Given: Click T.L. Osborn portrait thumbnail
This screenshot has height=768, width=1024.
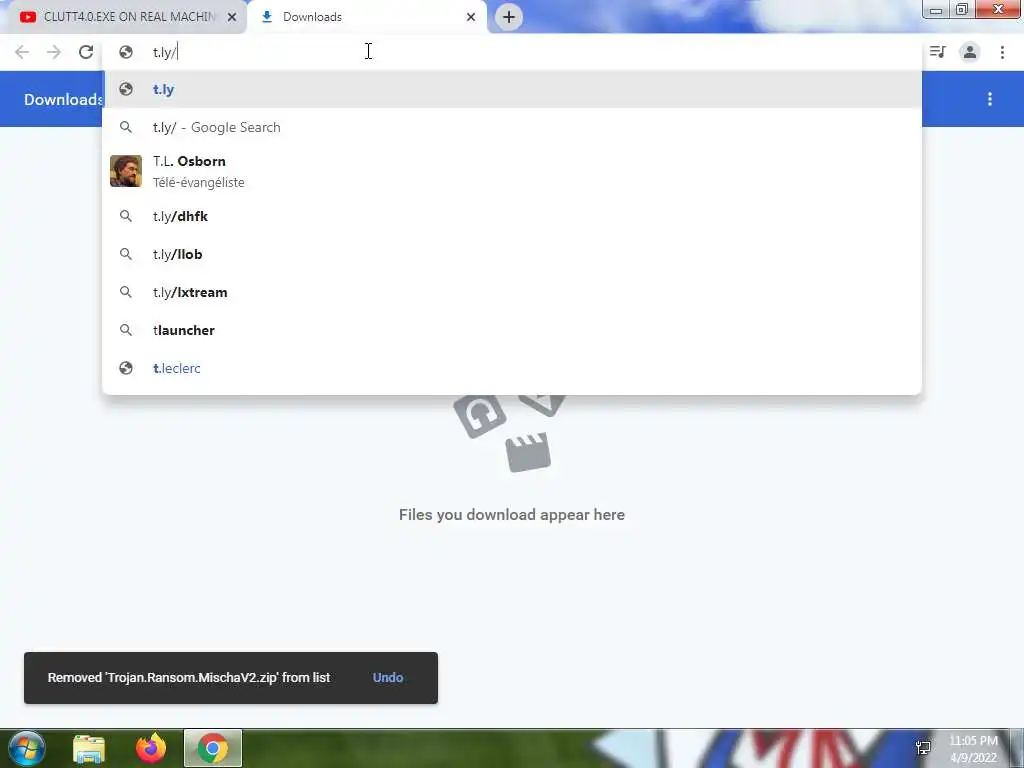Looking at the screenshot, I should [x=126, y=171].
